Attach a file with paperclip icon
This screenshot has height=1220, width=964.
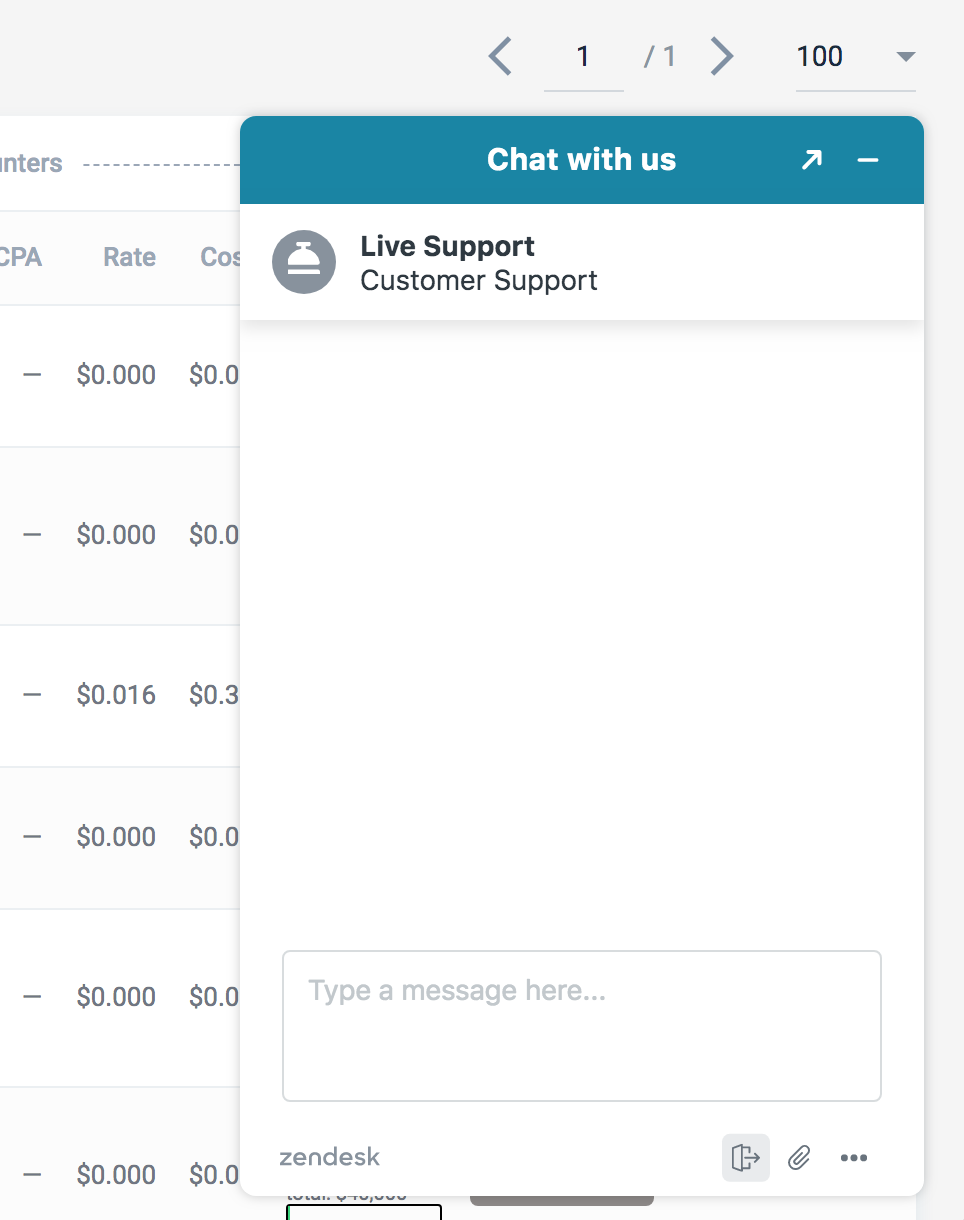coord(799,1158)
